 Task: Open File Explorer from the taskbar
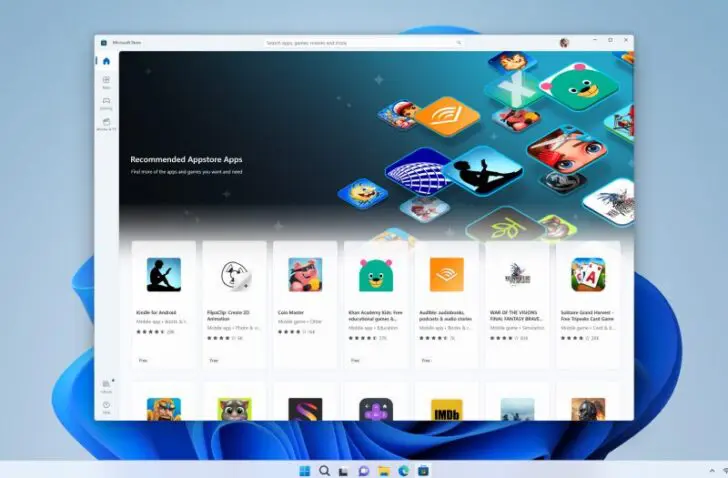(384, 471)
